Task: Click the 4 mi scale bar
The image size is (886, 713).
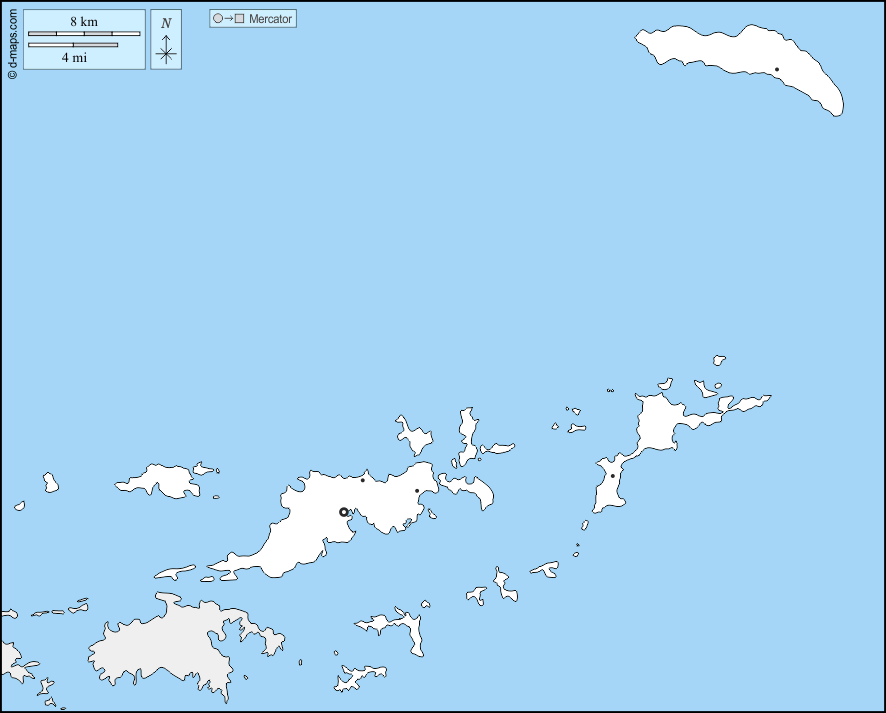Action: coord(73,45)
